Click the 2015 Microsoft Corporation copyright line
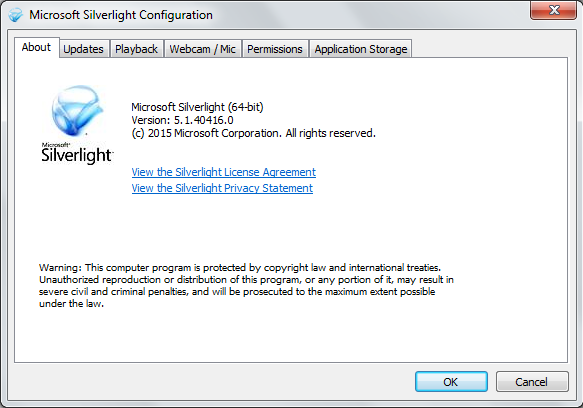The image size is (583, 408). pyautogui.click(x=254, y=133)
